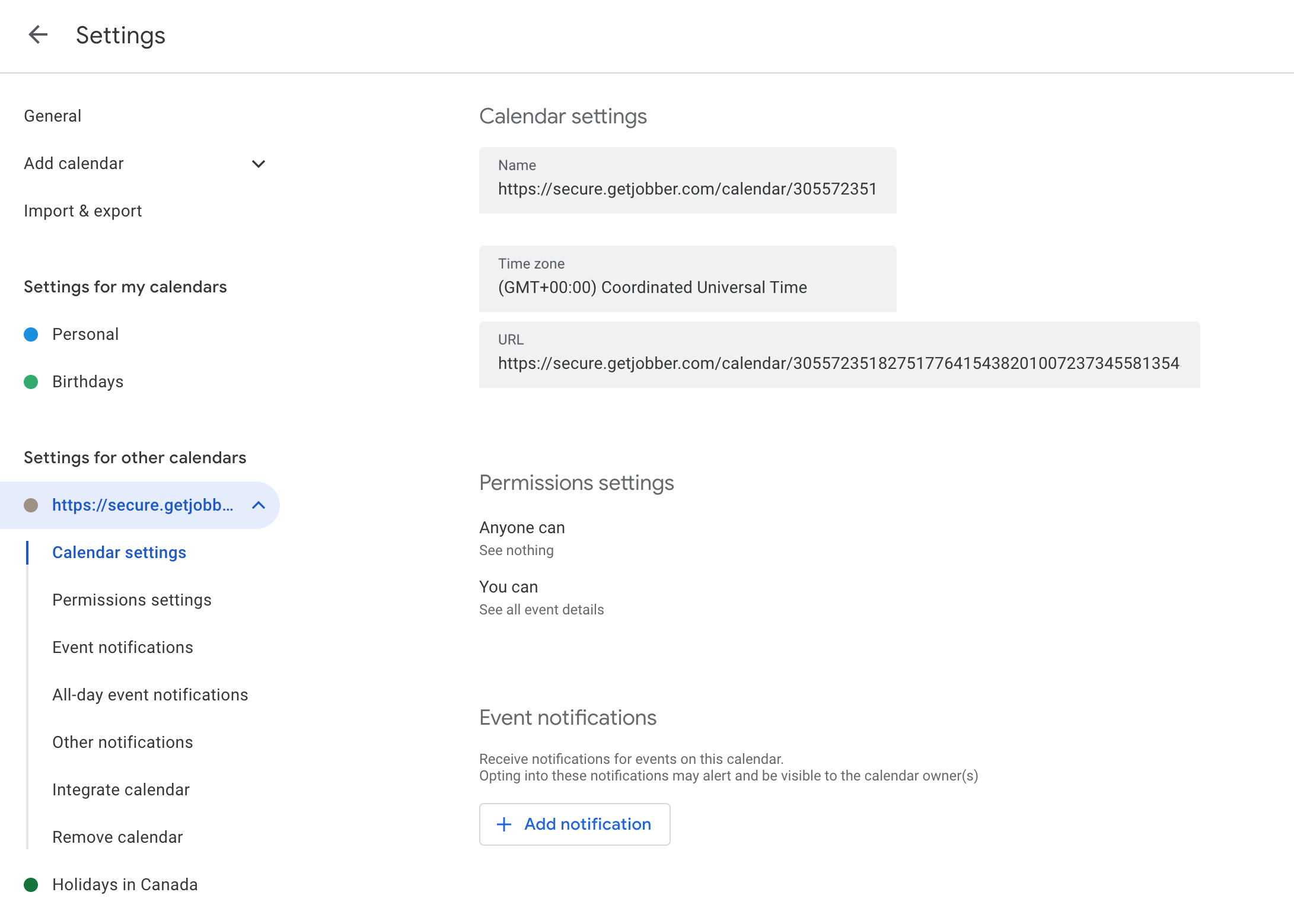Click Add notification button
The height and width of the screenshot is (924, 1294).
(587, 824)
